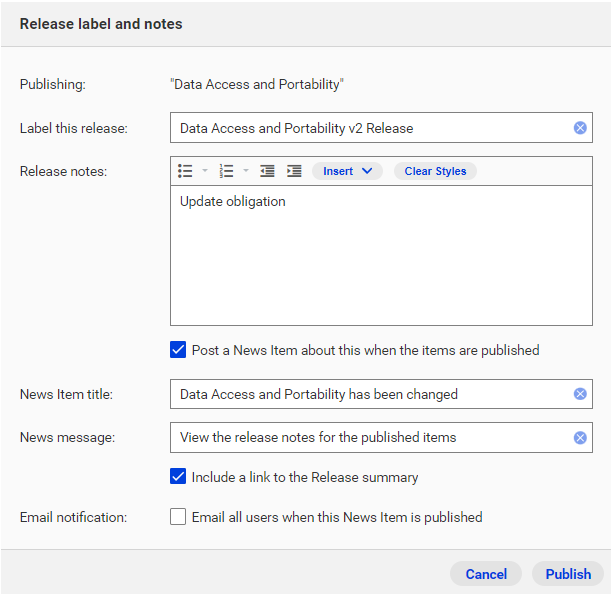The width and height of the screenshot is (613, 596).
Task: Clear the News Item title field
Action: click(x=580, y=394)
